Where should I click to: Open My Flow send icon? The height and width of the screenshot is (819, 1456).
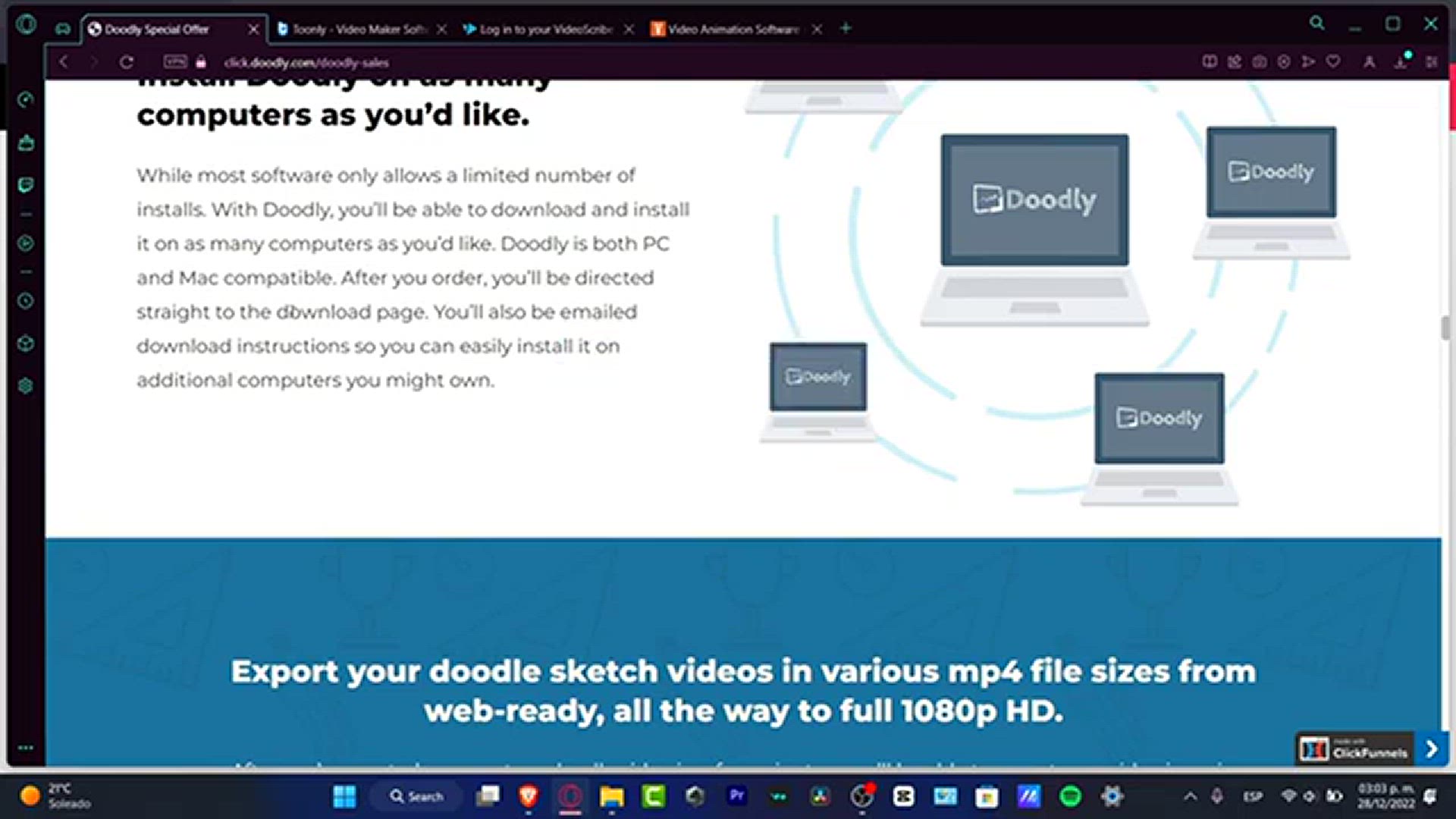pyautogui.click(x=1308, y=62)
